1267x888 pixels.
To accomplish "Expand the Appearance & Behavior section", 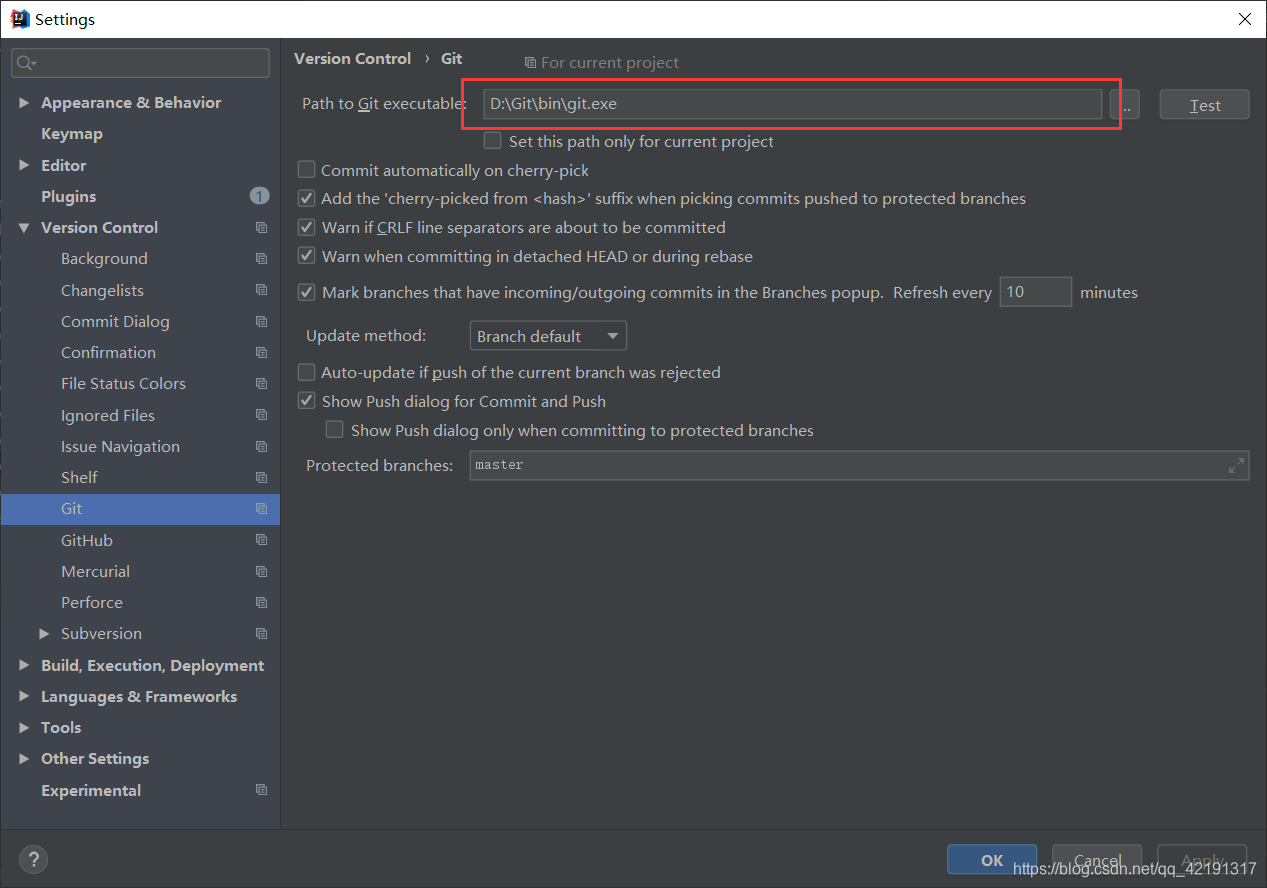I will coord(24,103).
